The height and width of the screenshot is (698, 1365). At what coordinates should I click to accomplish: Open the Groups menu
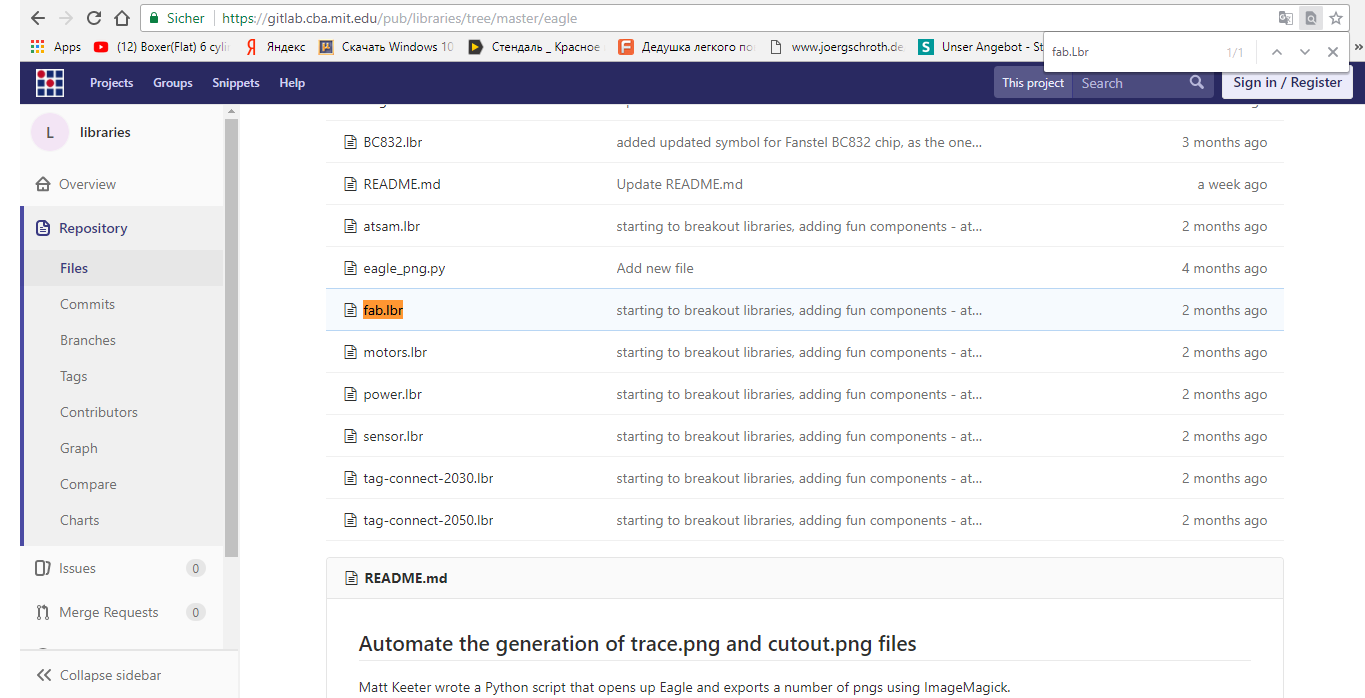(172, 83)
